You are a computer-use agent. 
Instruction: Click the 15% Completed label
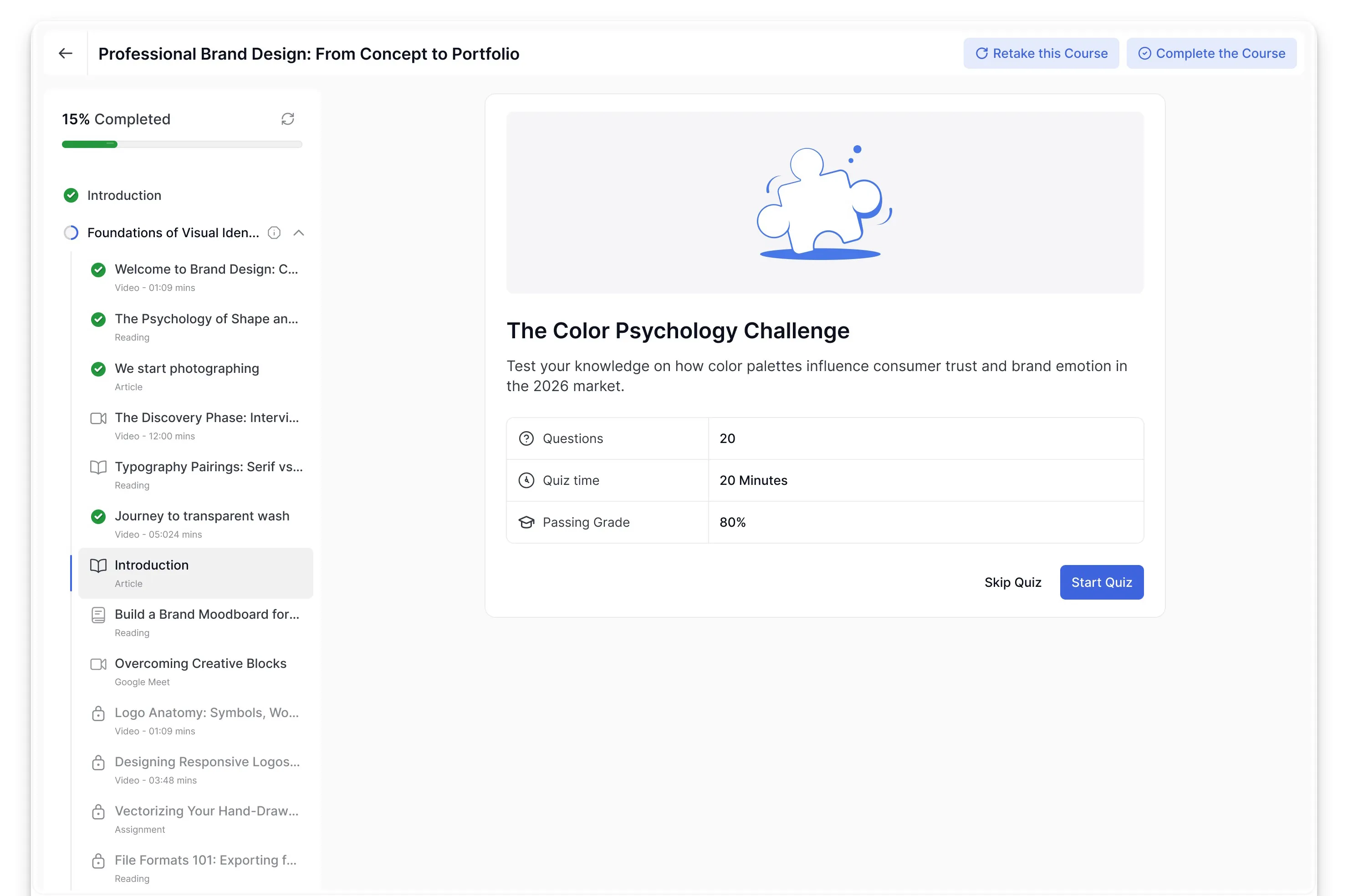116,119
